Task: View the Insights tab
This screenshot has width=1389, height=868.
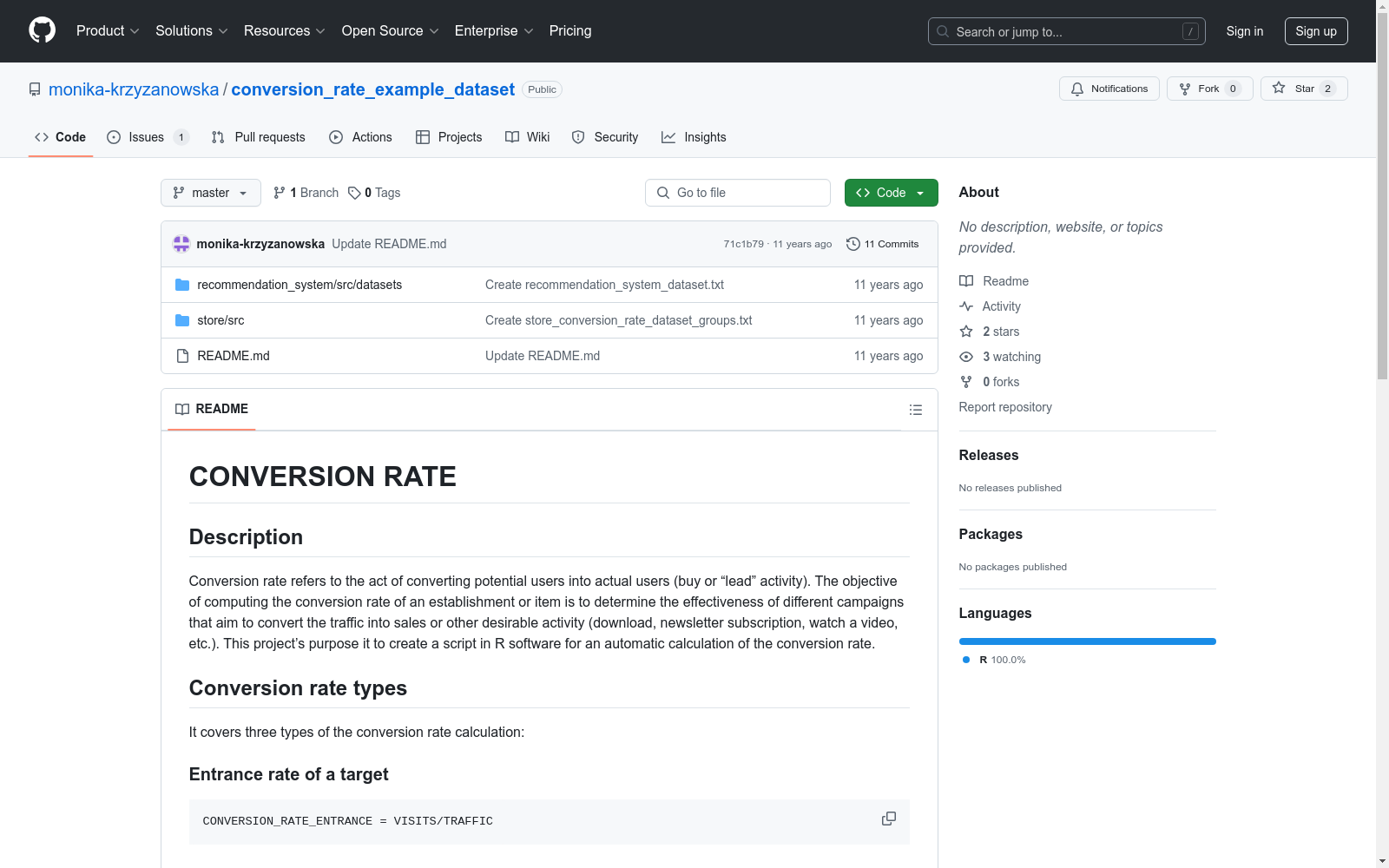Action: click(x=694, y=137)
